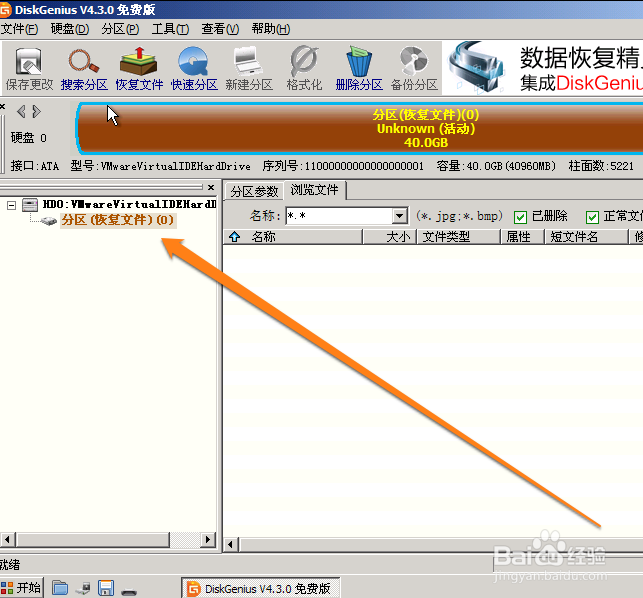Open the View (查看) menu
Viewport: 643px width, 598px height.
click(220, 29)
